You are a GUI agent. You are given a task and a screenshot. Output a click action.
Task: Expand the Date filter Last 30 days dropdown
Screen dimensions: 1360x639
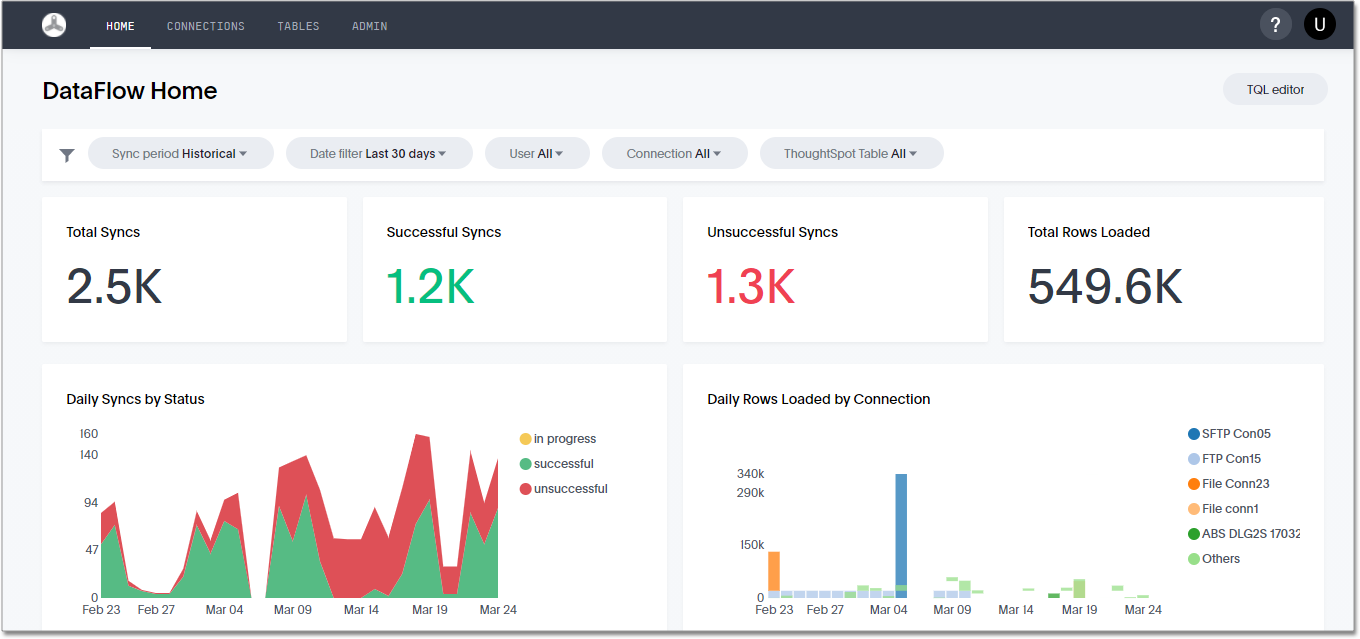tap(379, 153)
